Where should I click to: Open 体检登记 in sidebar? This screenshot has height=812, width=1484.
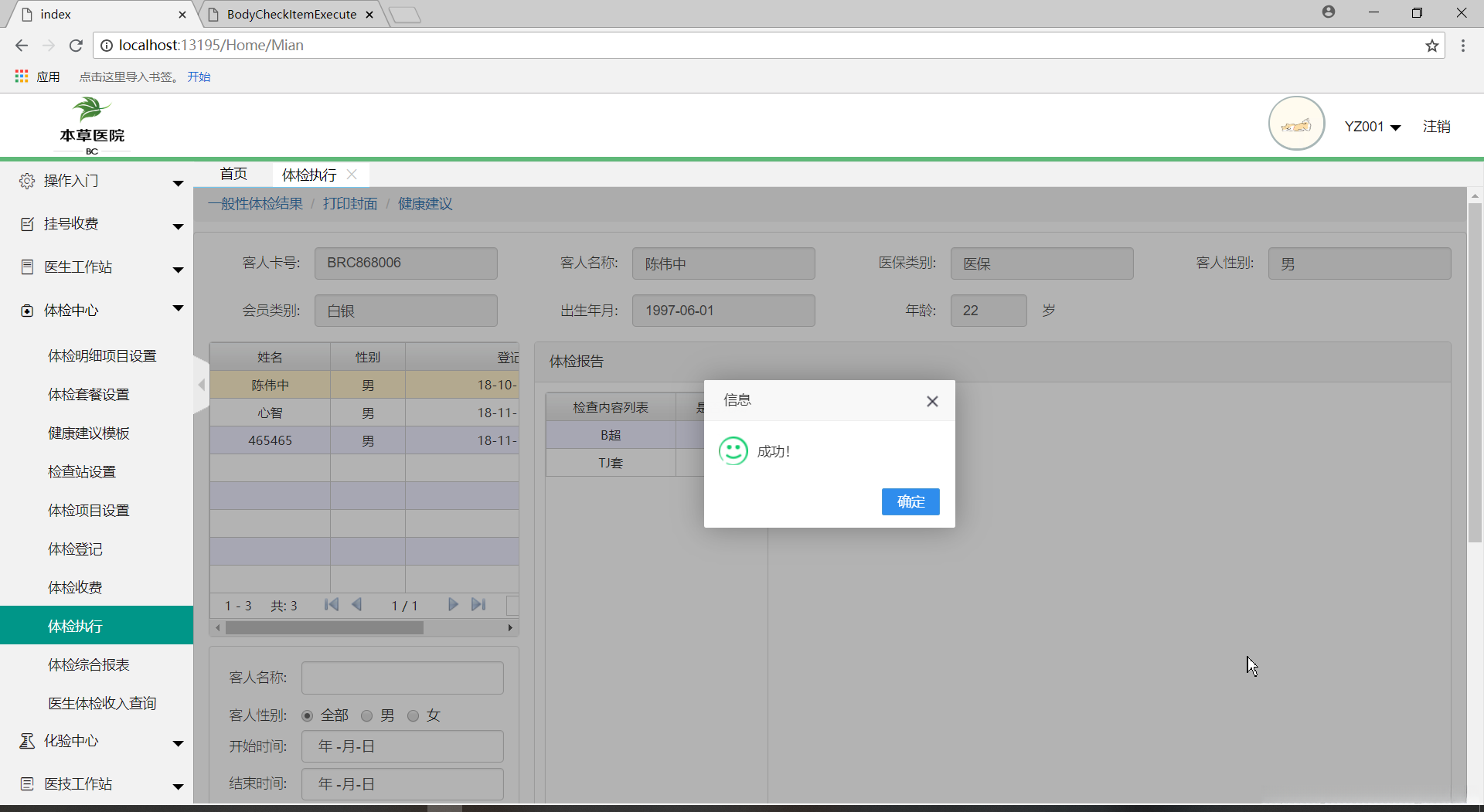(75, 549)
